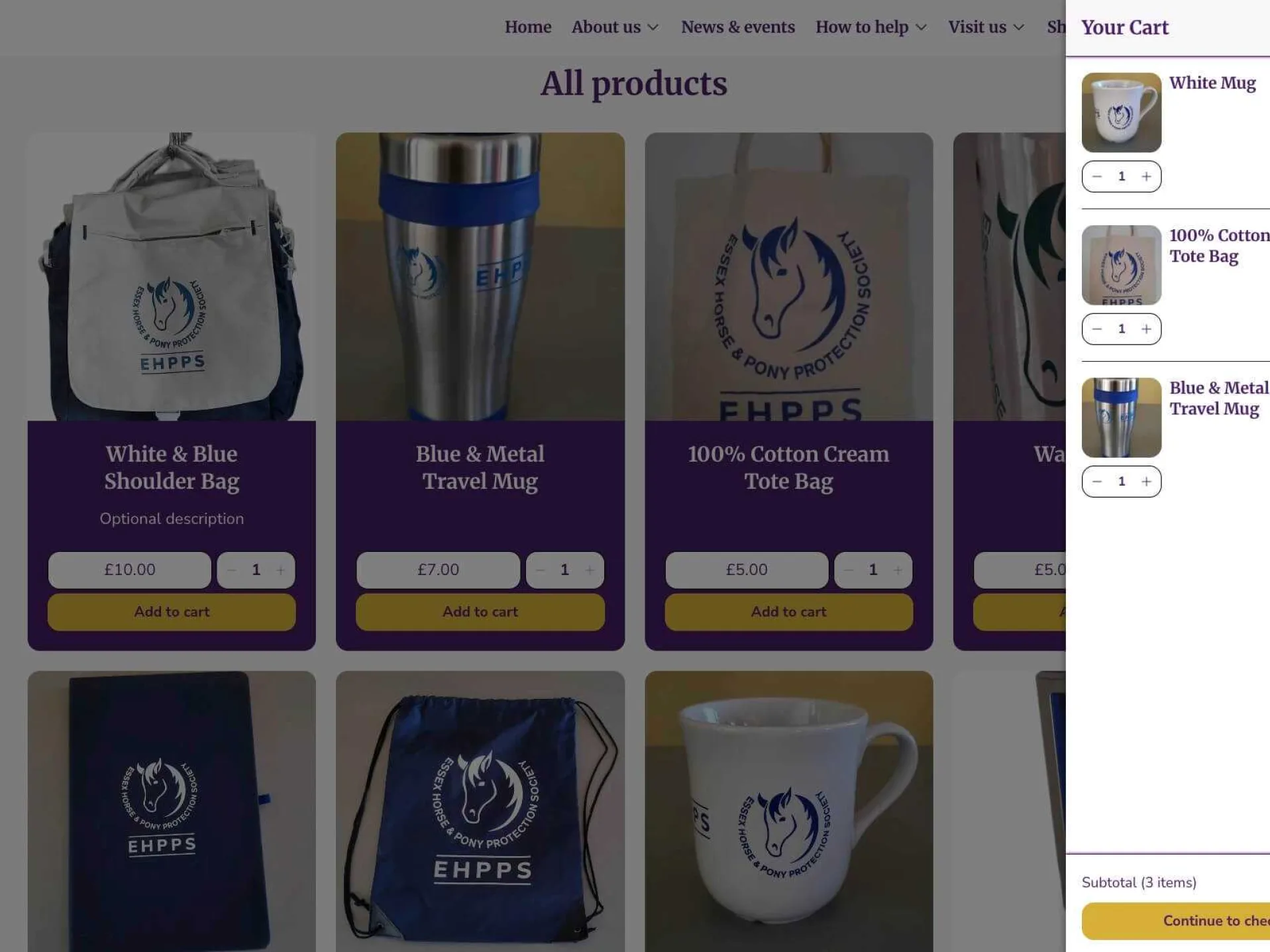Decrease quantity on 100% Cotton Cream Tote Bag card
This screenshot has height=952, width=1270.
tap(848, 570)
